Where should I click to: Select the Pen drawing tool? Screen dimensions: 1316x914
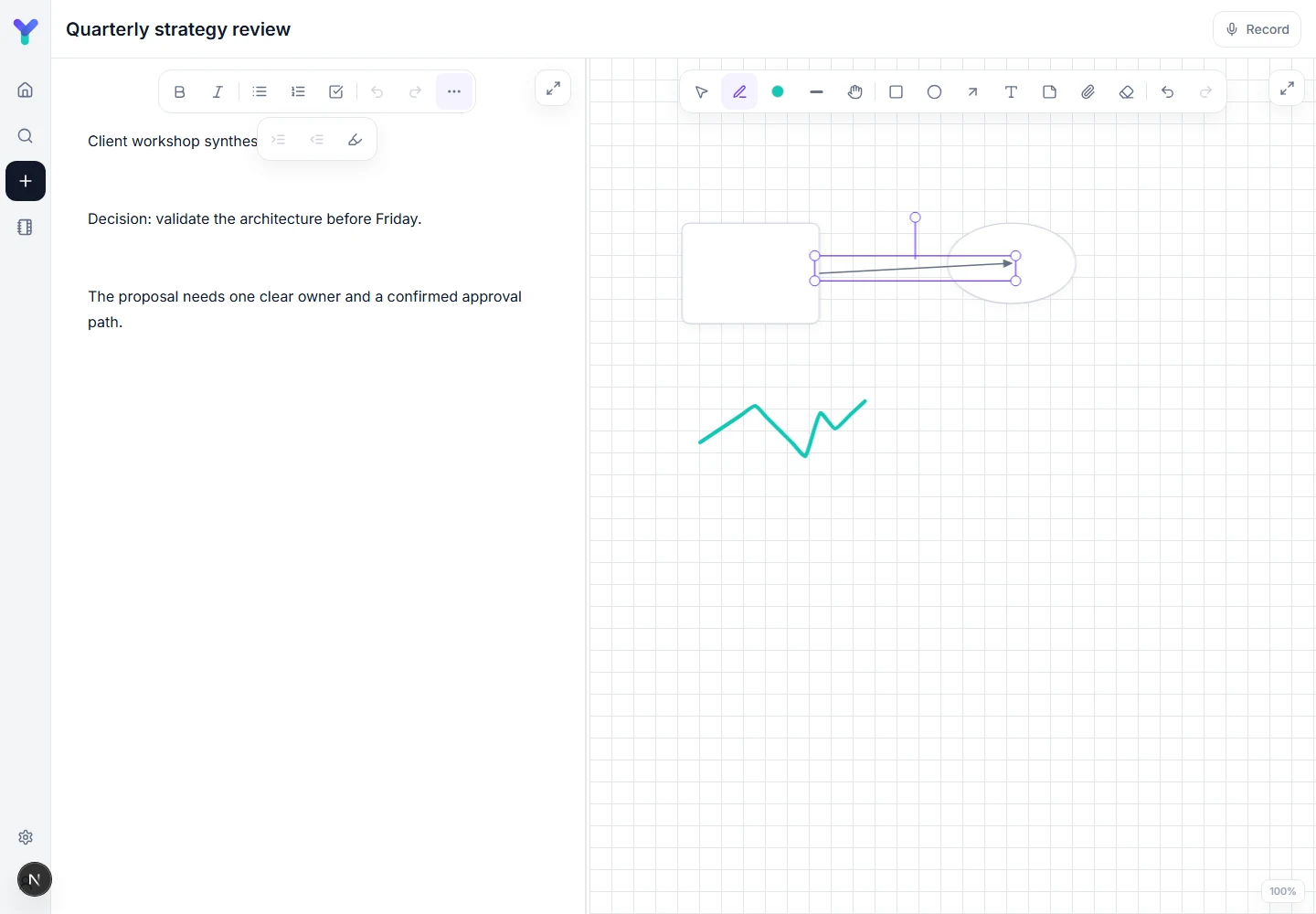(x=739, y=91)
